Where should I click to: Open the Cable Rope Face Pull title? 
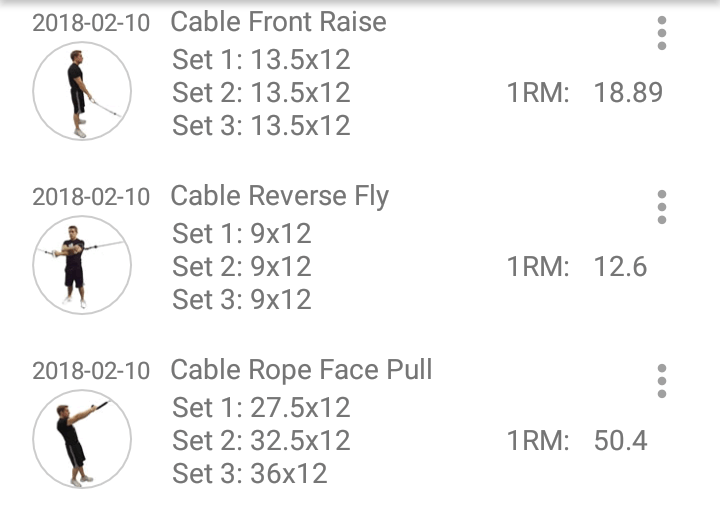[301, 370]
